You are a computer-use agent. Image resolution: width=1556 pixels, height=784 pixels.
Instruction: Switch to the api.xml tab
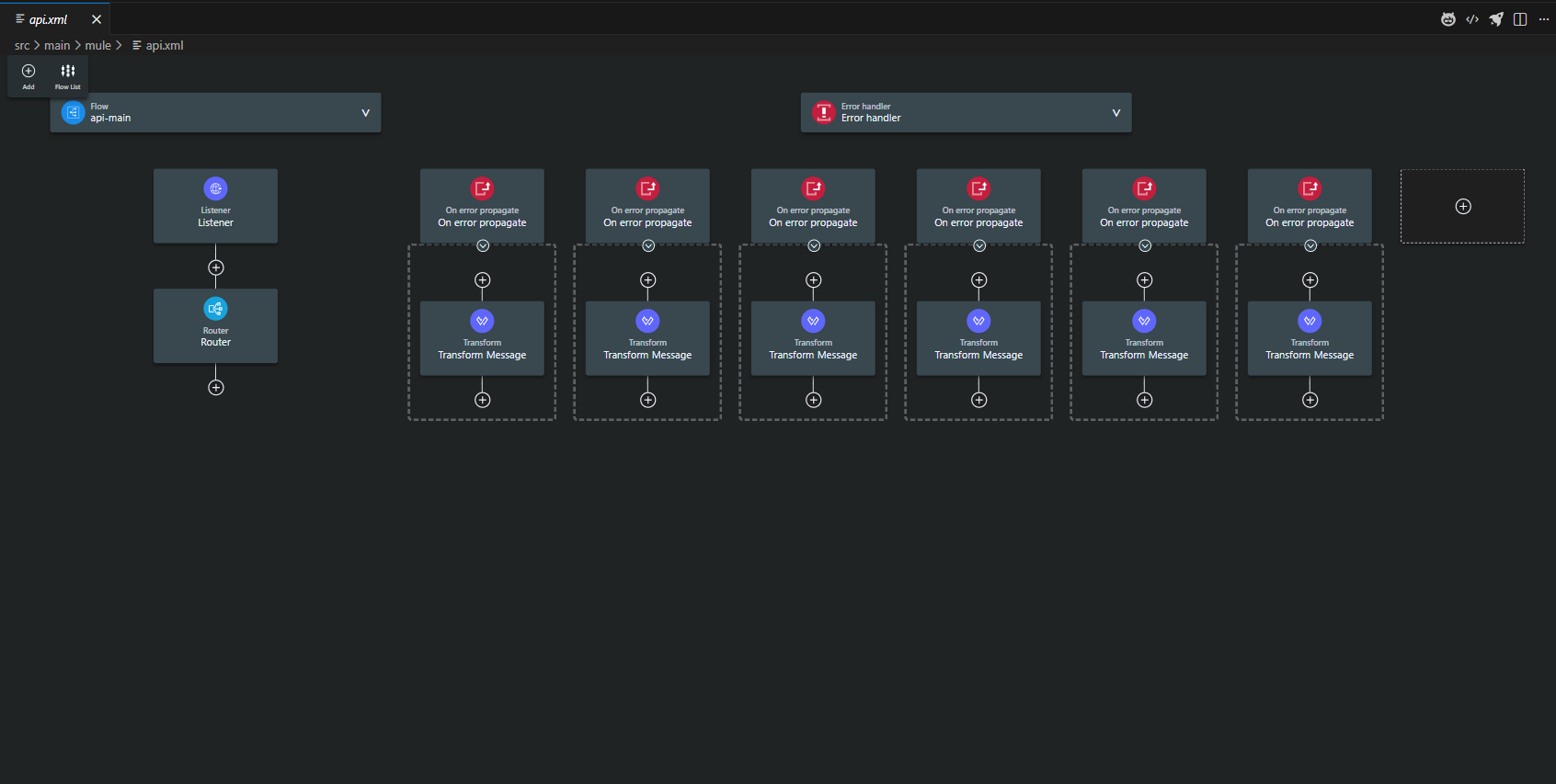point(48,19)
